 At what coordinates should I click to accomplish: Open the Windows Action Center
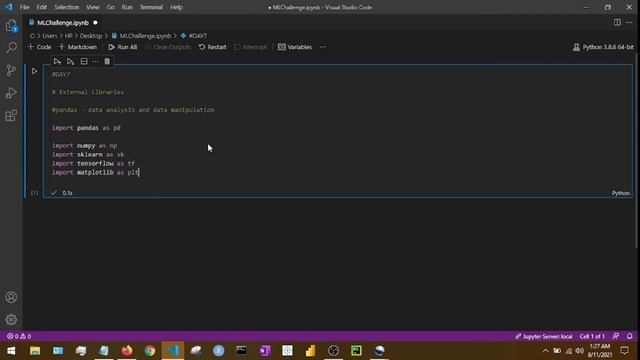pos(624,351)
